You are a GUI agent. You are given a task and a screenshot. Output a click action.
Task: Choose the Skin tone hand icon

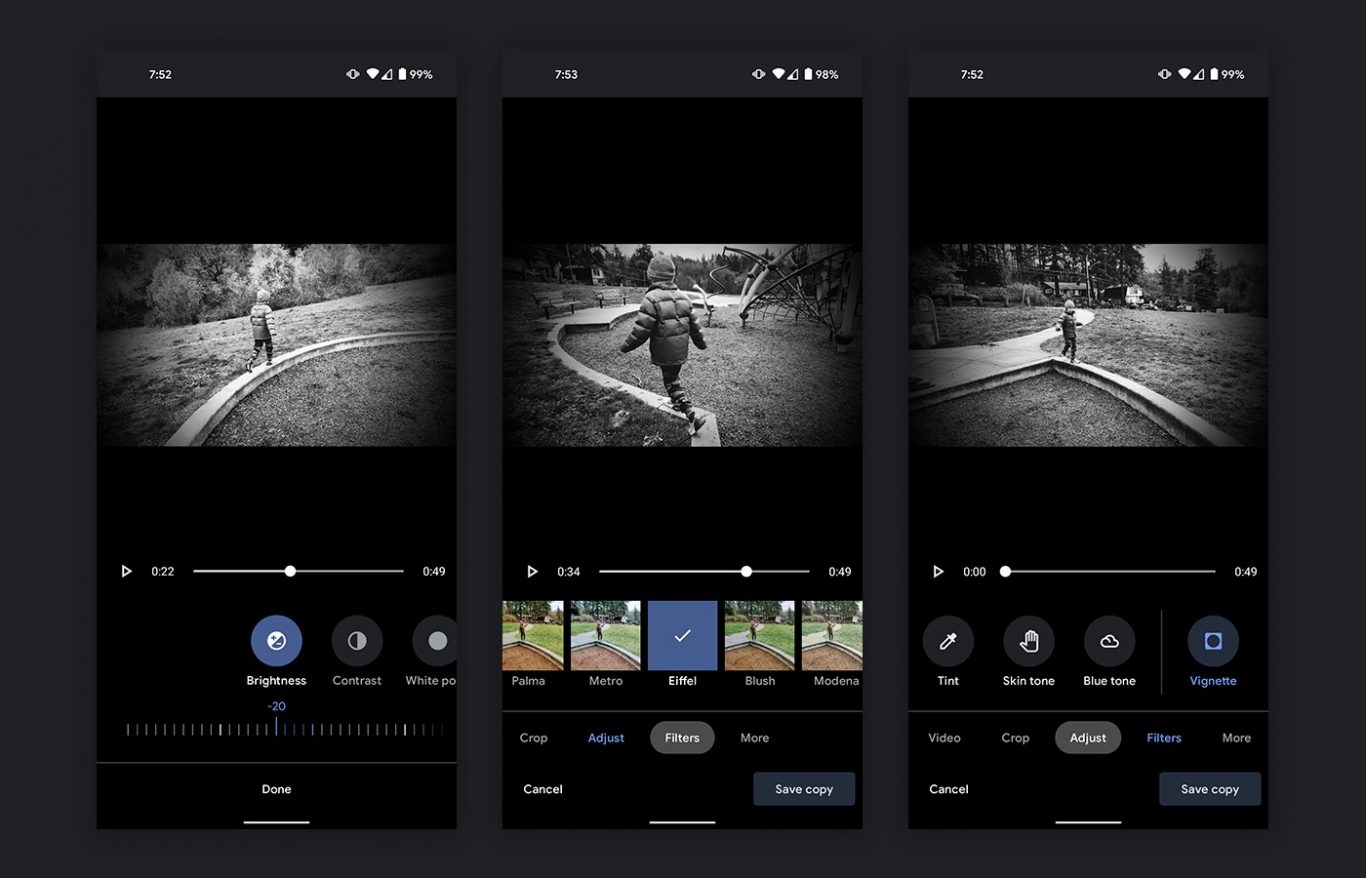tap(1029, 641)
